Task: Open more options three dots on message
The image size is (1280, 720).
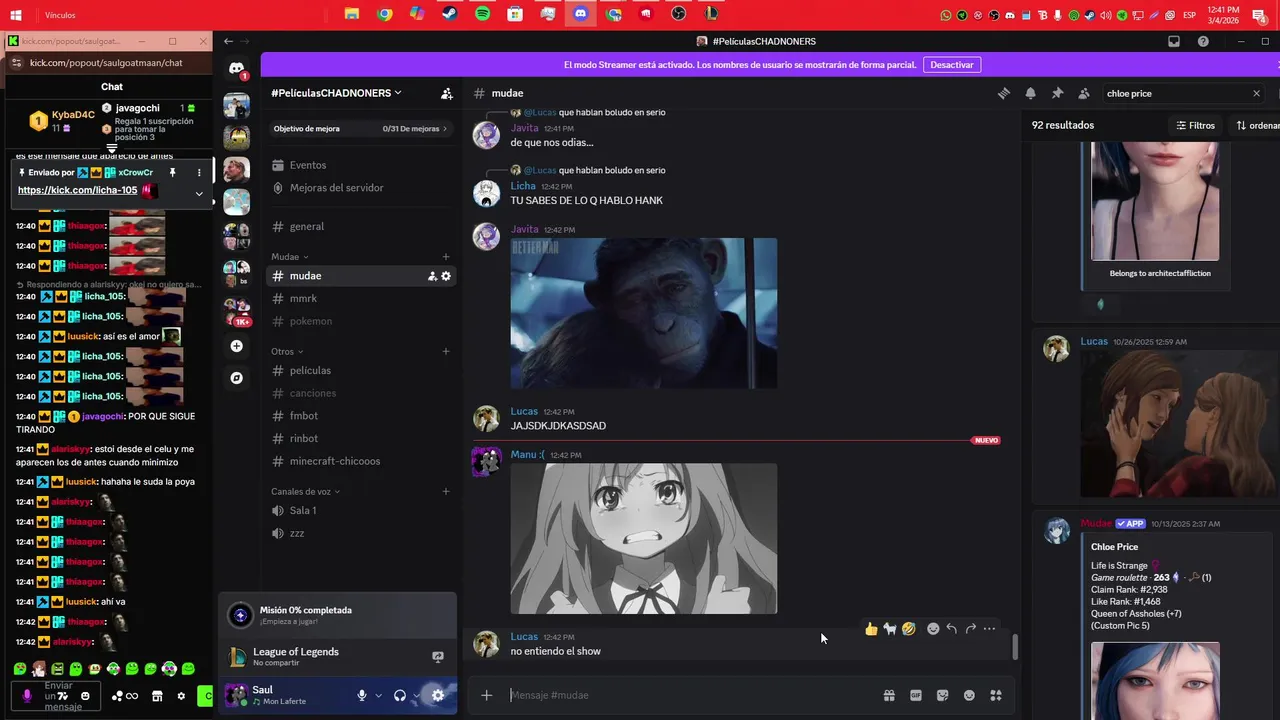Action: [989, 629]
